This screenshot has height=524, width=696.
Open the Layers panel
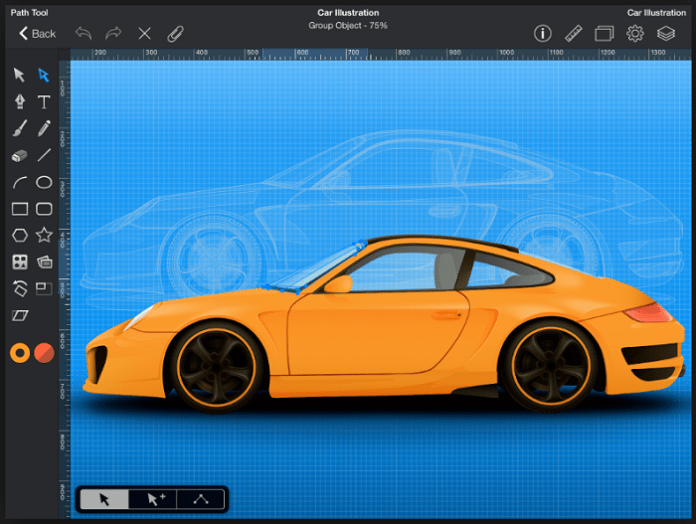[x=666, y=33]
